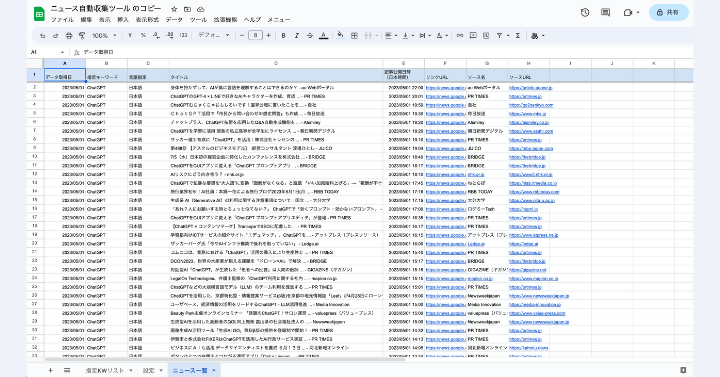Open zoom level dropdown

coord(104,35)
